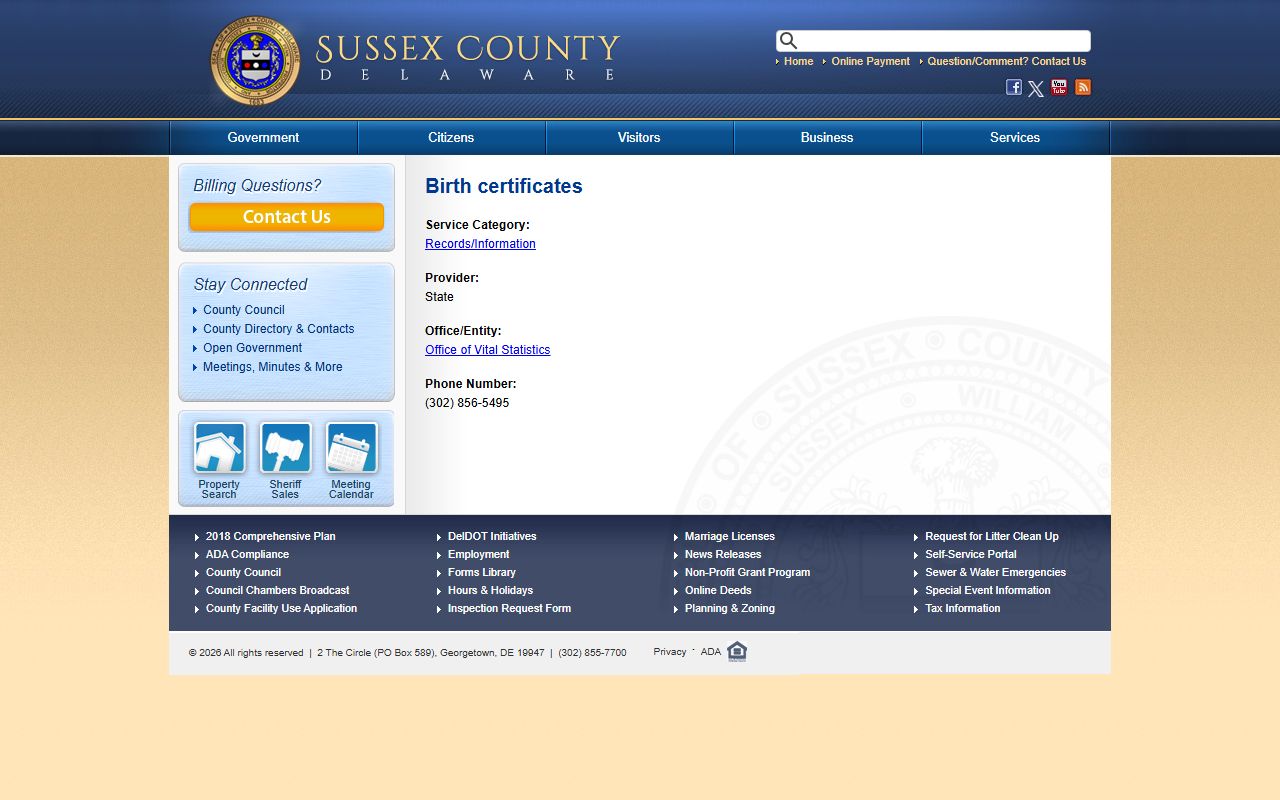Open Non-Profit Grant Program link
The width and height of the screenshot is (1280, 800).
tap(747, 573)
